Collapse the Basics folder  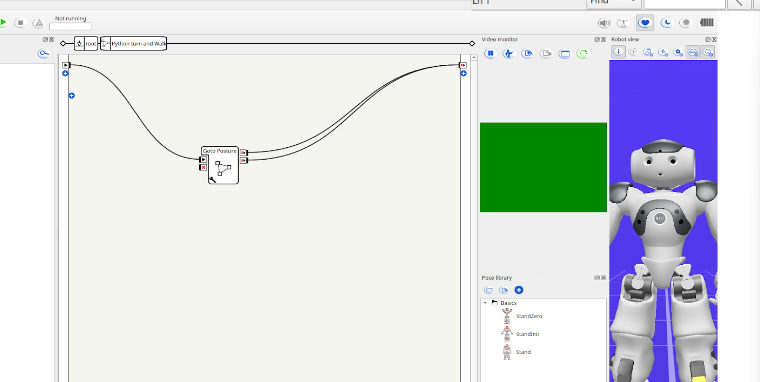(x=485, y=302)
